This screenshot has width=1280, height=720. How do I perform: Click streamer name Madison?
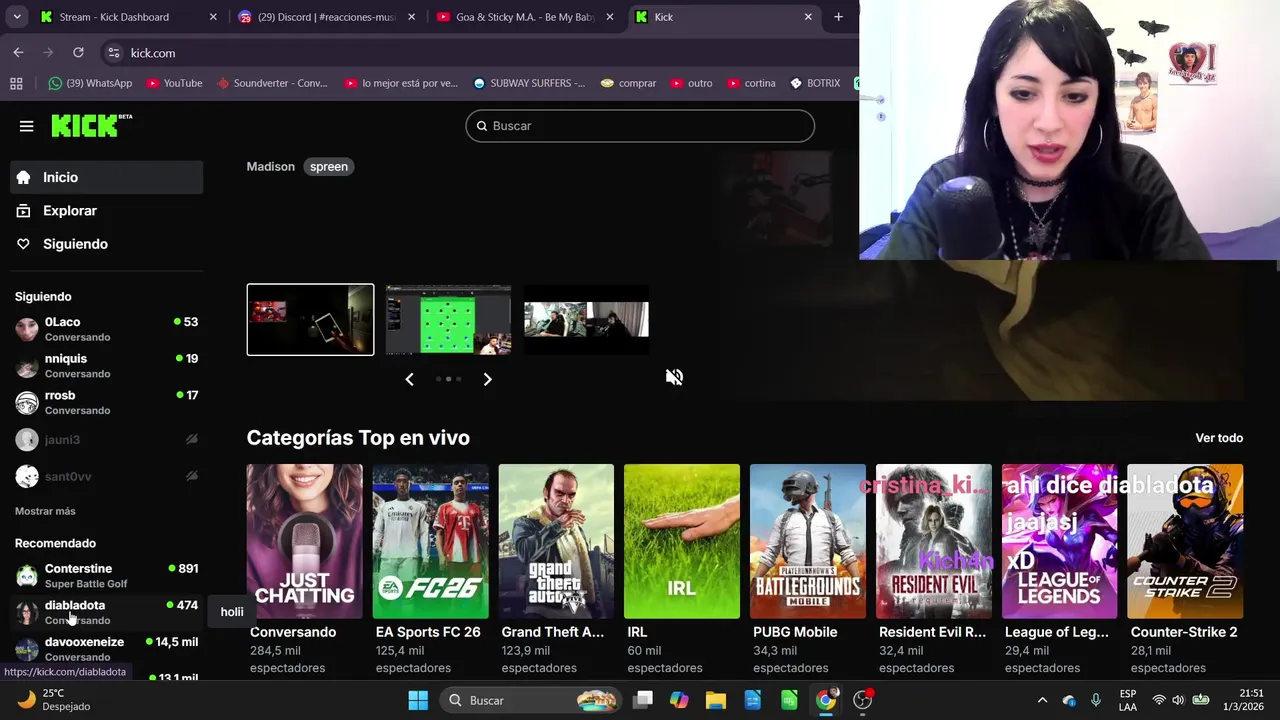click(x=271, y=167)
